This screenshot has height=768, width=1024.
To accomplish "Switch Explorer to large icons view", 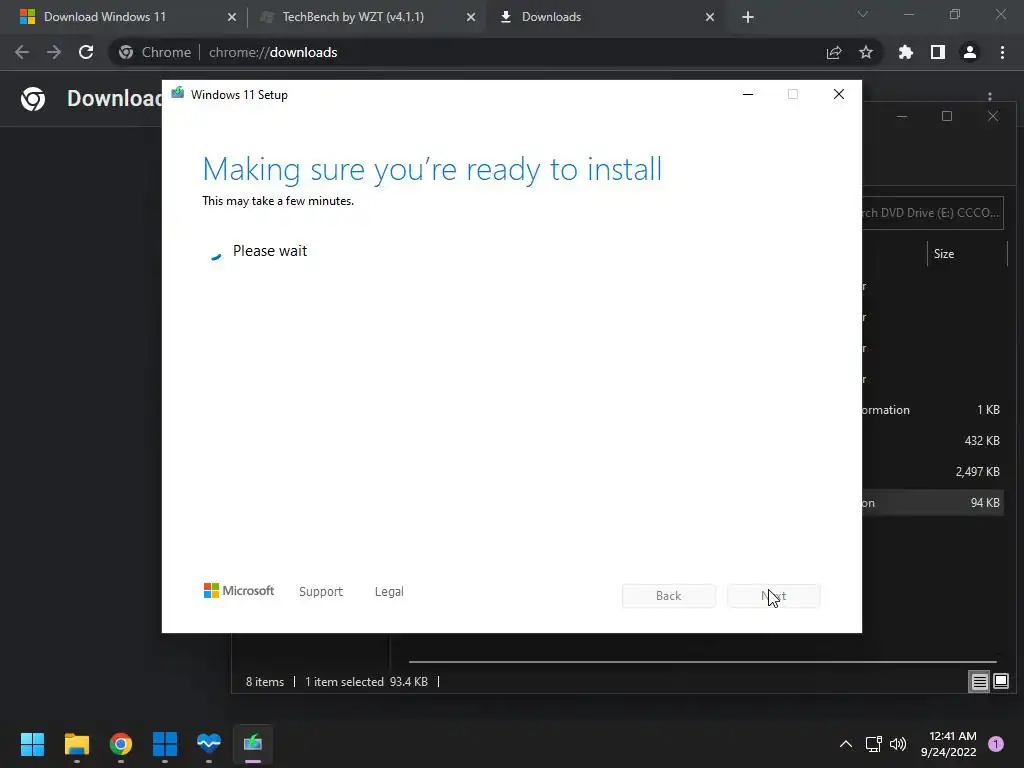I will [x=1001, y=682].
